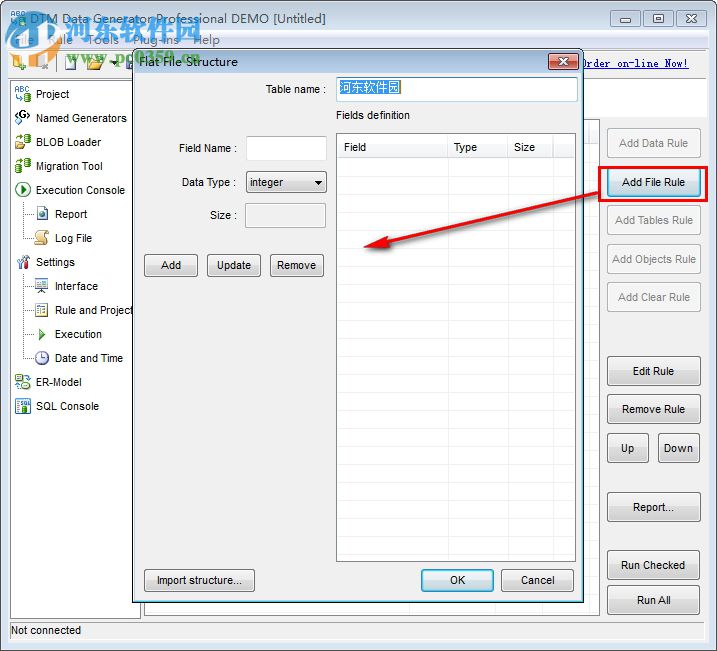Click the Add field button

coord(171,265)
